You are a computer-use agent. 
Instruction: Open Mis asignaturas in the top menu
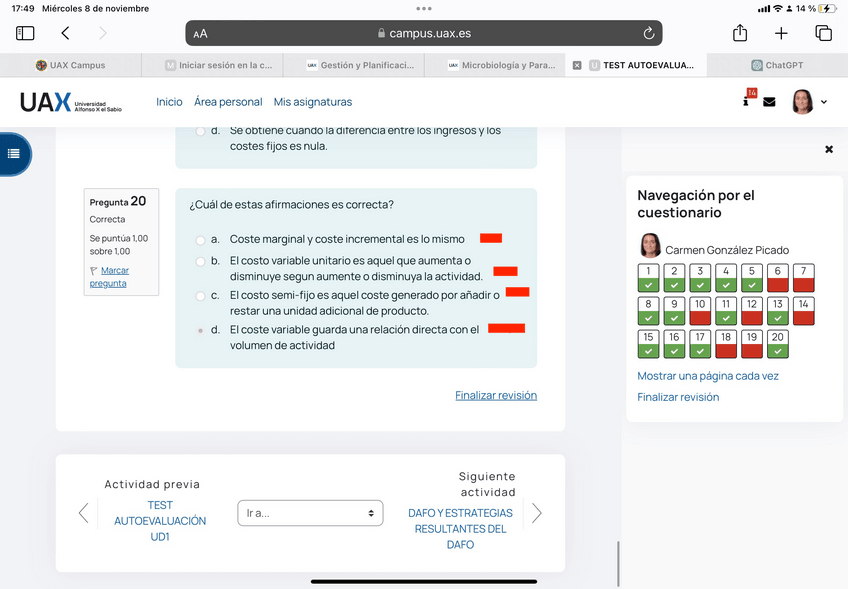pos(313,102)
